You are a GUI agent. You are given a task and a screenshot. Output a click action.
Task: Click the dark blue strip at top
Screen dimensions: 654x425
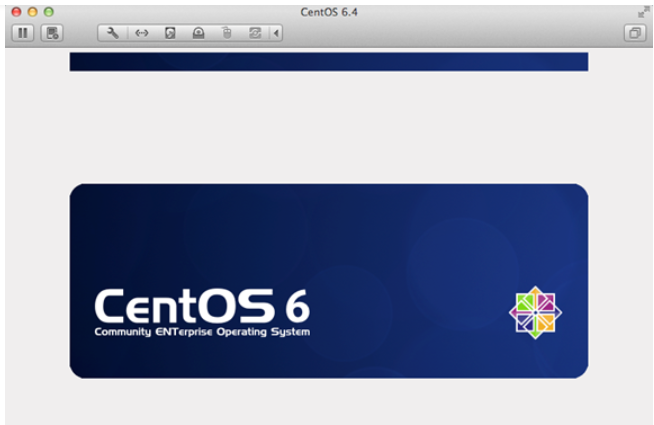click(x=328, y=62)
